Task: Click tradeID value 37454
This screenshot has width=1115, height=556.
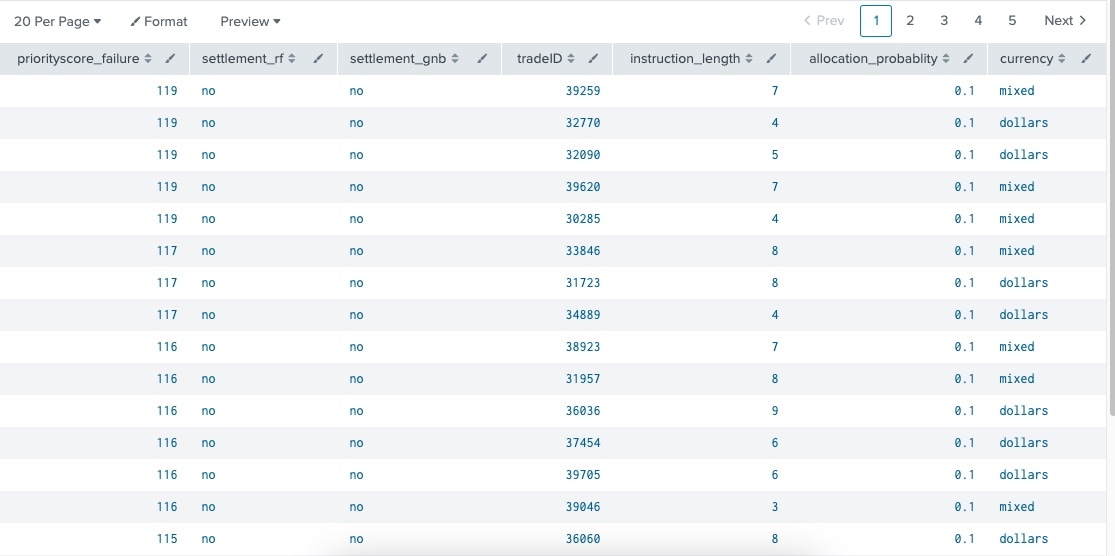Action: pyautogui.click(x=583, y=443)
